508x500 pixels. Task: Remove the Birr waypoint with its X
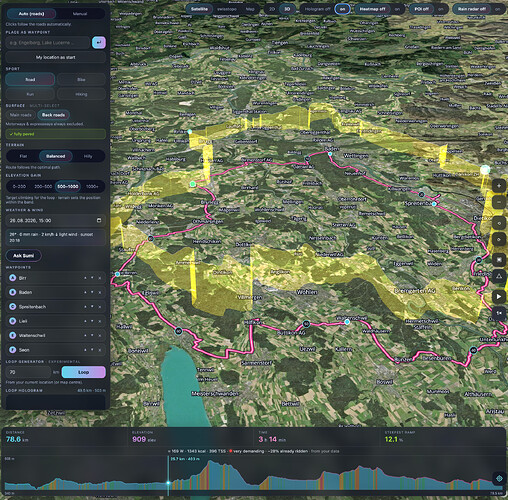100,278
